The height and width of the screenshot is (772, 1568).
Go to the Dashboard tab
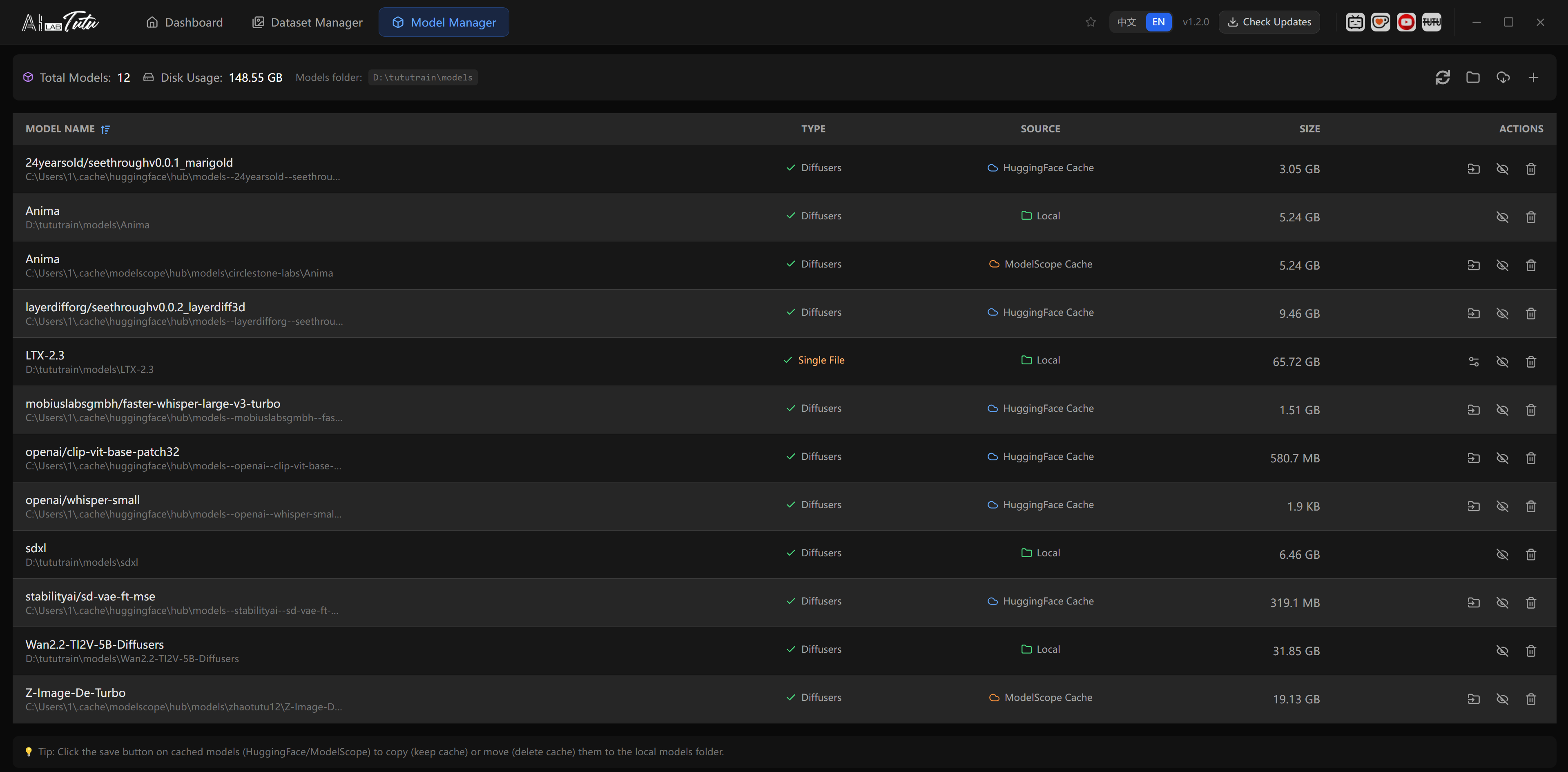[x=185, y=22]
